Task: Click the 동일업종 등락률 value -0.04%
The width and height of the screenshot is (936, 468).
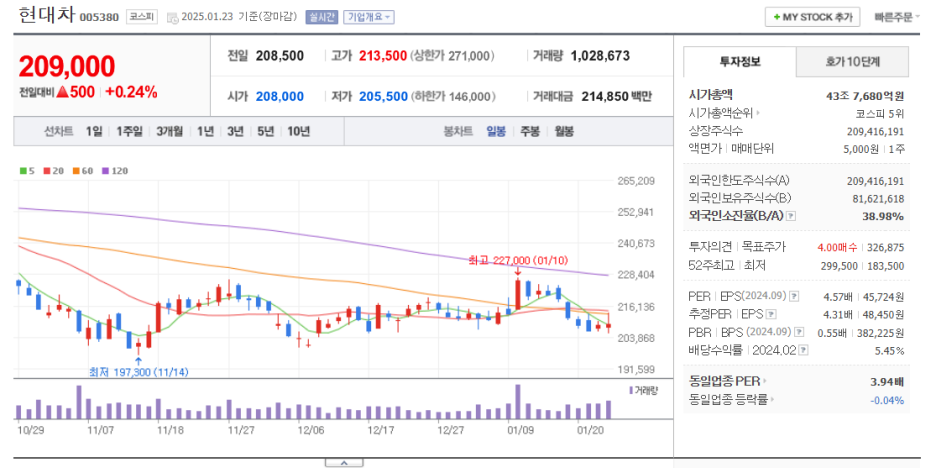Action: [x=887, y=400]
